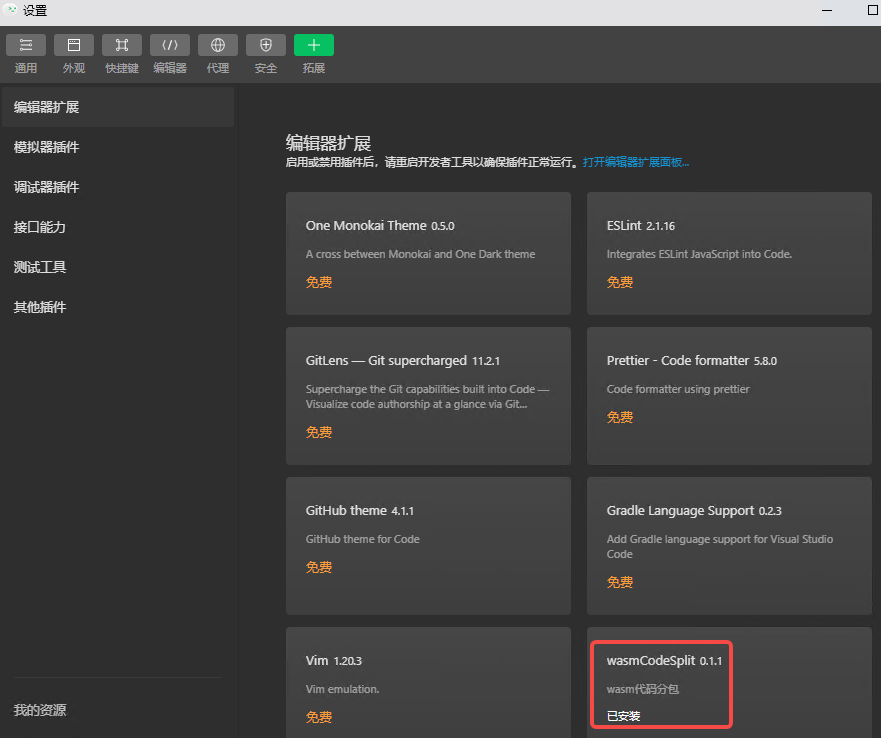Click the Vim 1.20.3 title
Image resolution: width=881 pixels, height=738 pixels.
pyautogui.click(x=334, y=660)
